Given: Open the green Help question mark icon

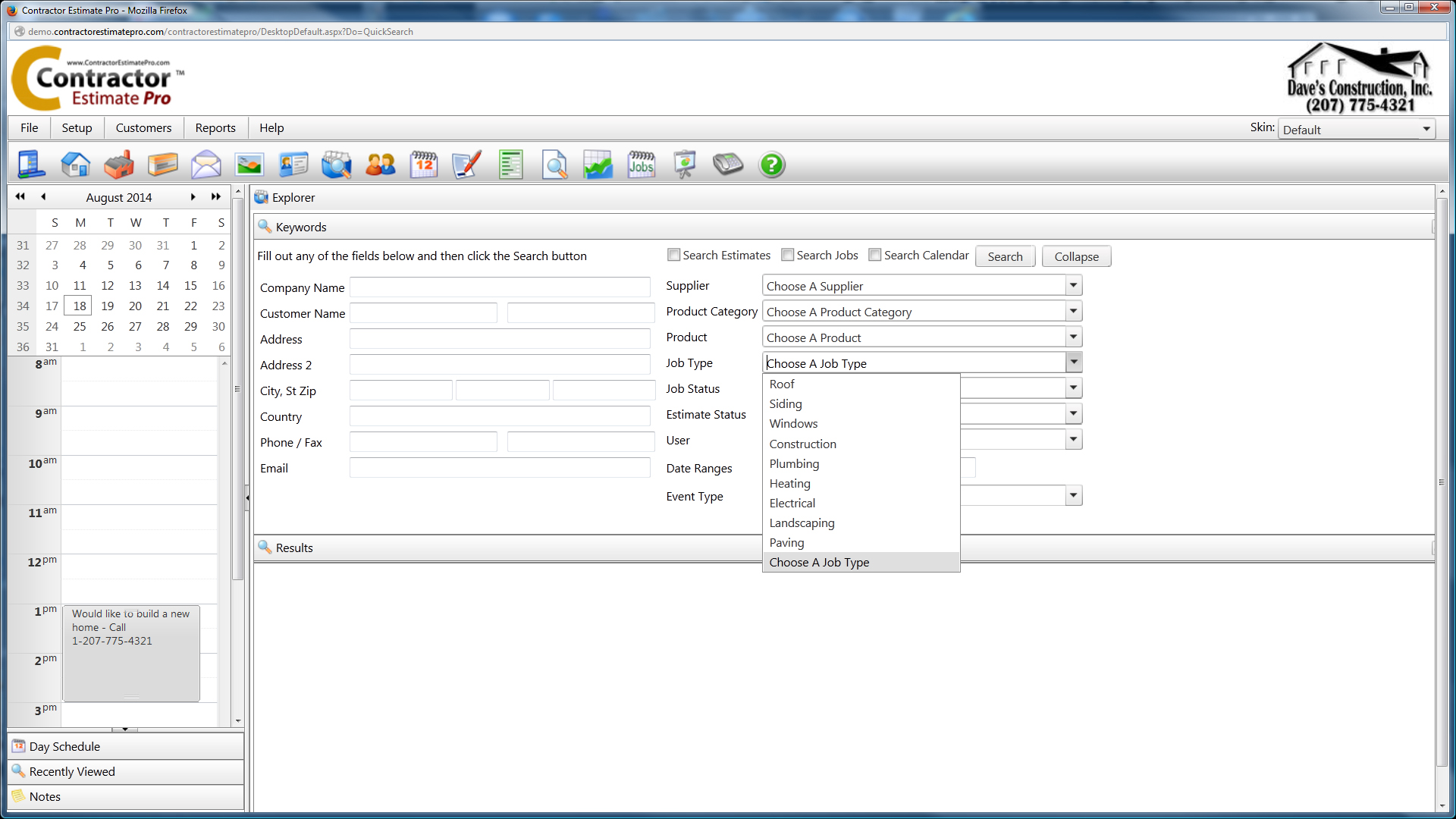Looking at the screenshot, I should pos(771,164).
